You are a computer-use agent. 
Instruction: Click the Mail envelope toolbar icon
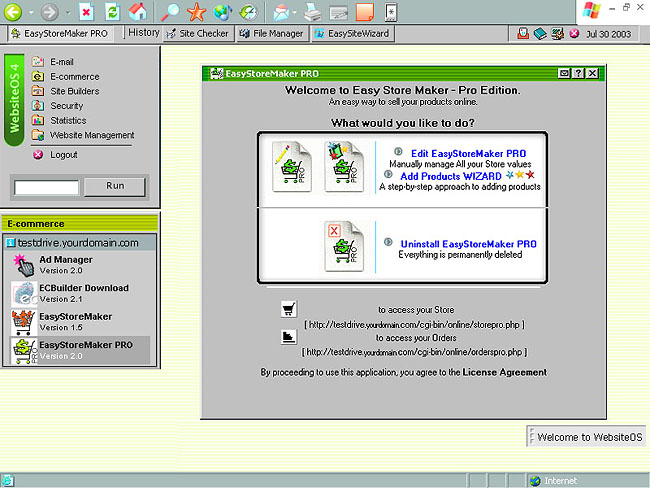coord(281,12)
